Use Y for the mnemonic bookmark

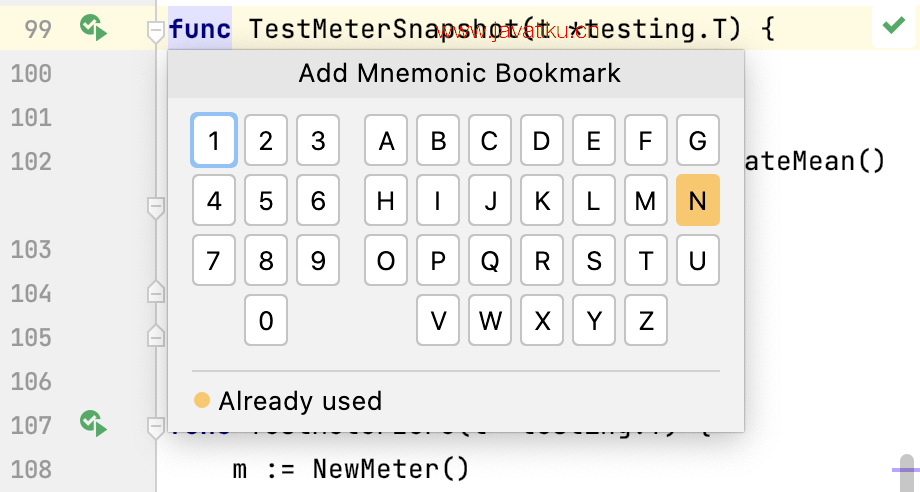(x=594, y=320)
